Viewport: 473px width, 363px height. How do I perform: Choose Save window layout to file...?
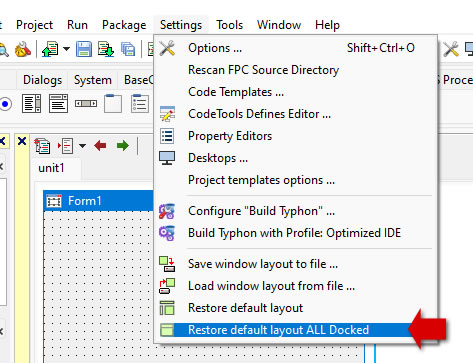pyautogui.click(x=295, y=264)
